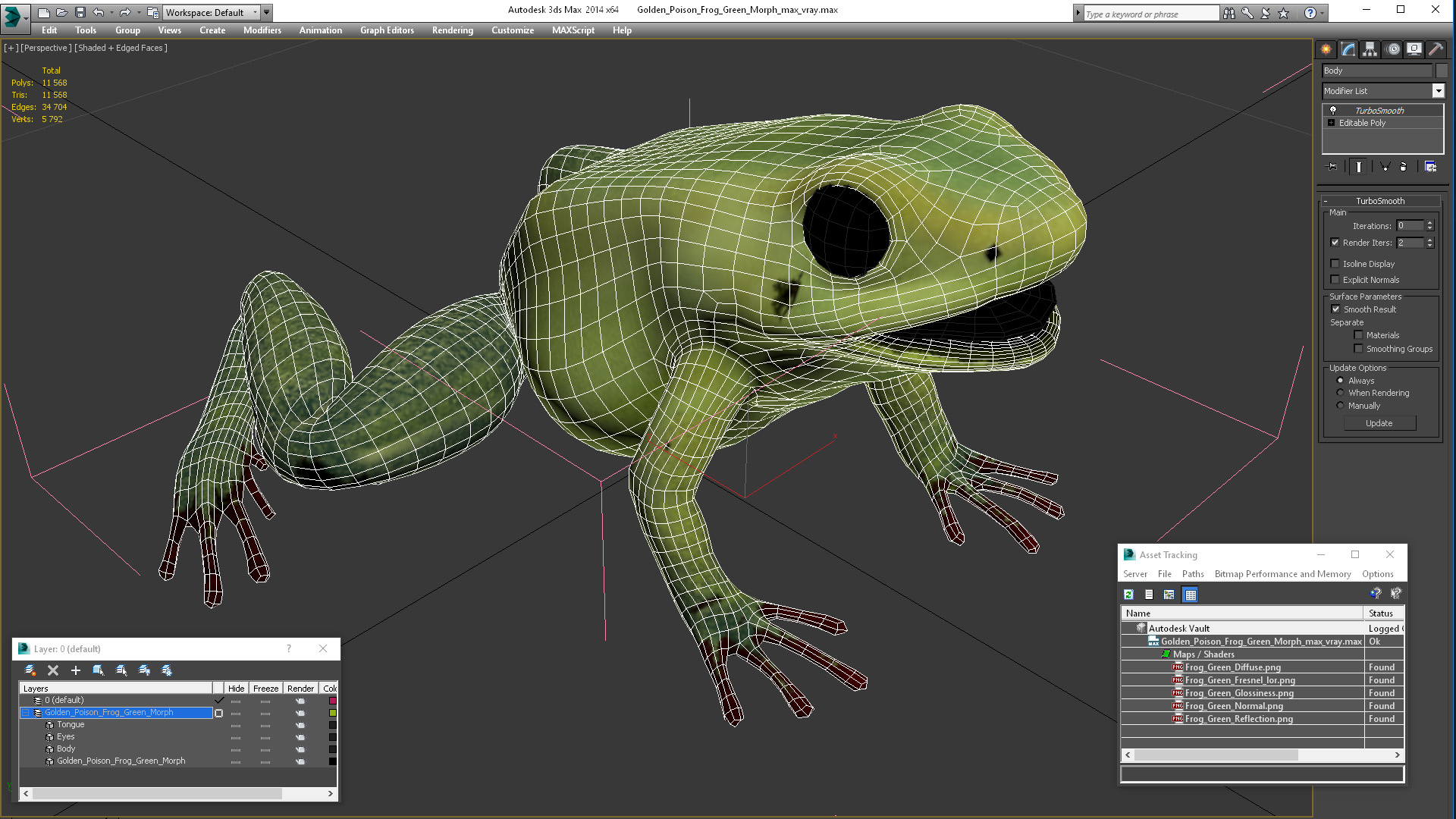Click Create New Layer icon
Viewport: 1456px width, 819px height.
point(30,670)
